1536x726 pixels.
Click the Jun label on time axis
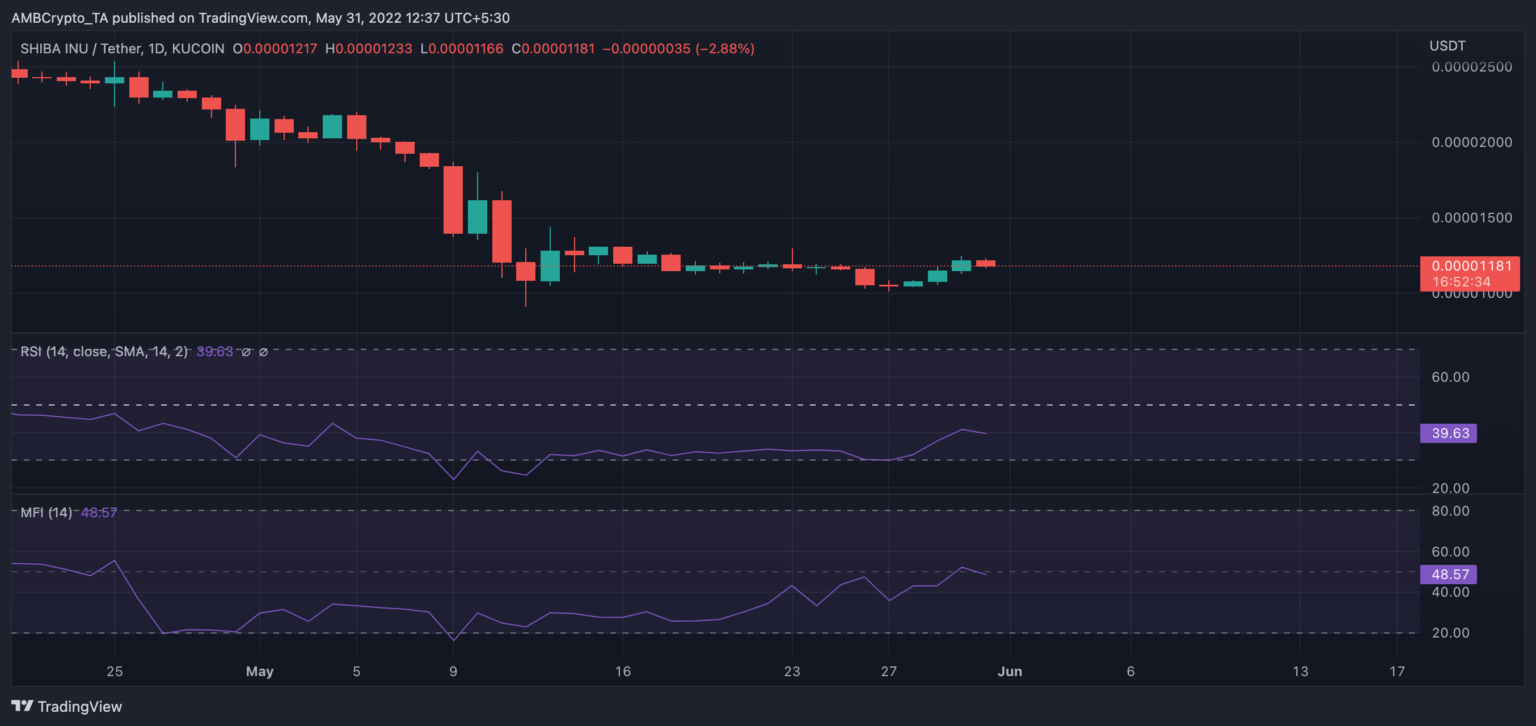tap(1009, 671)
